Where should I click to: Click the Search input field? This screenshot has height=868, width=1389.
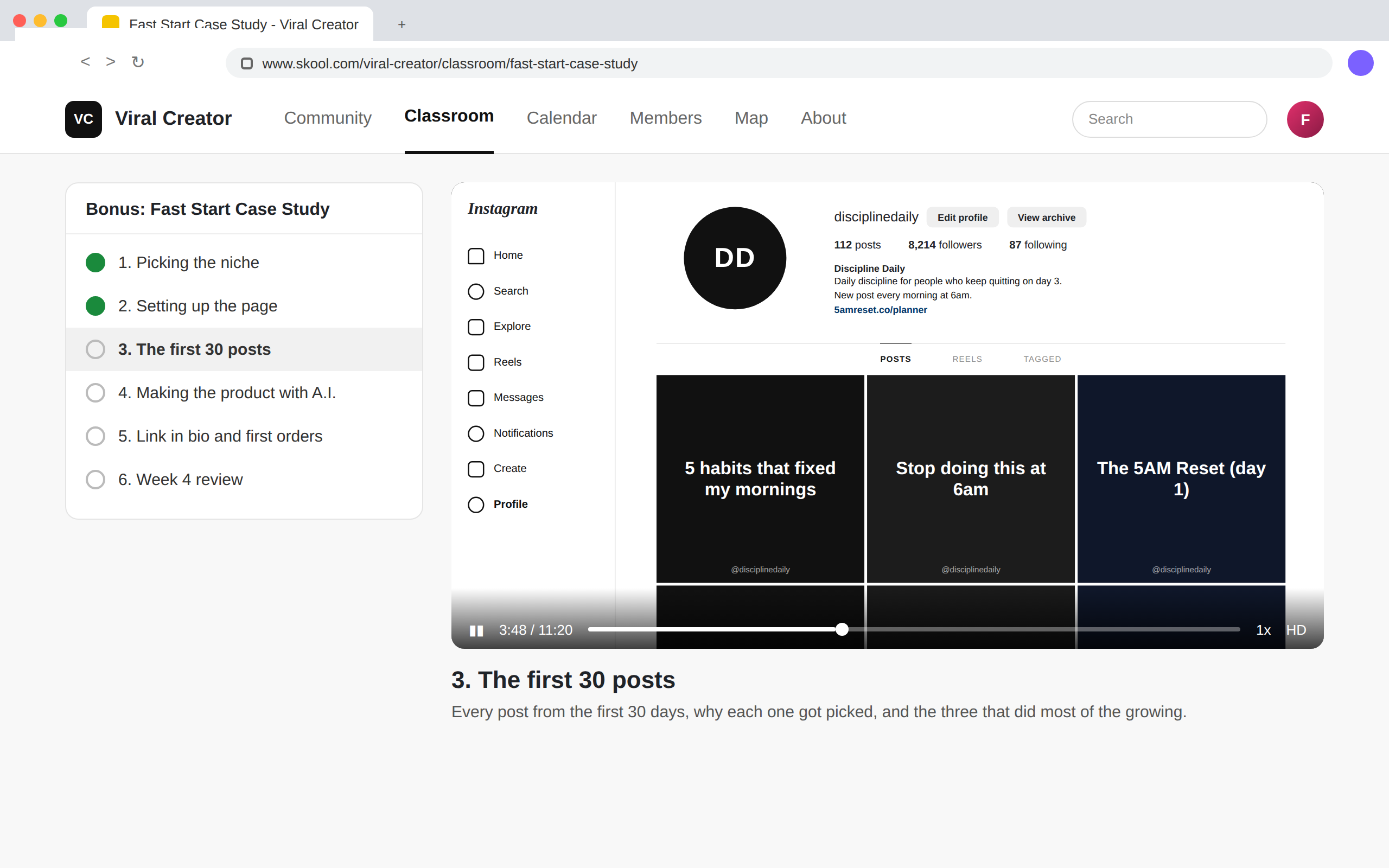(x=1169, y=119)
